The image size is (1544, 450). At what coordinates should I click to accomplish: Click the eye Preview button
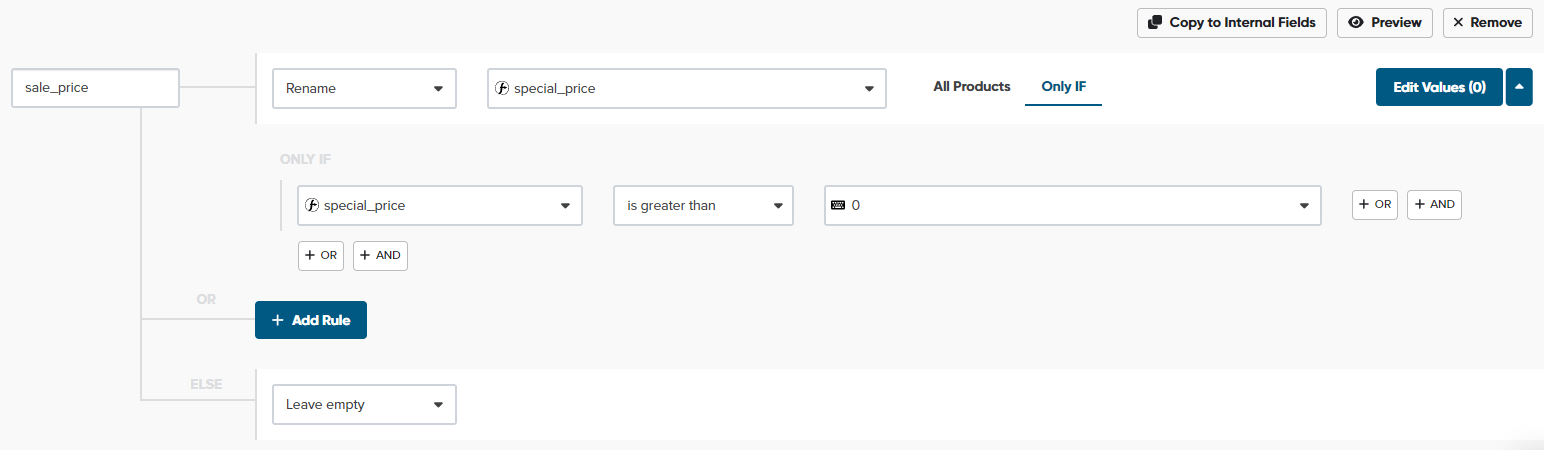coord(1385,23)
